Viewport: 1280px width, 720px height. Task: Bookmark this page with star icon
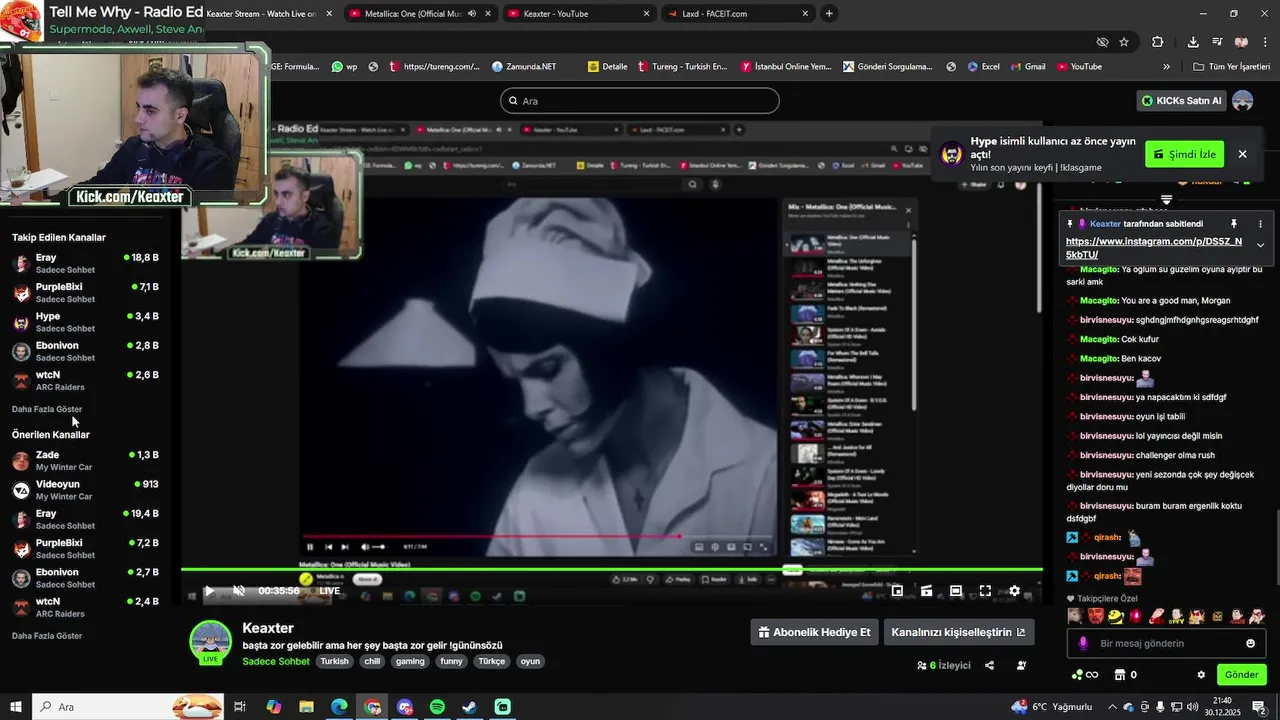tap(1124, 42)
